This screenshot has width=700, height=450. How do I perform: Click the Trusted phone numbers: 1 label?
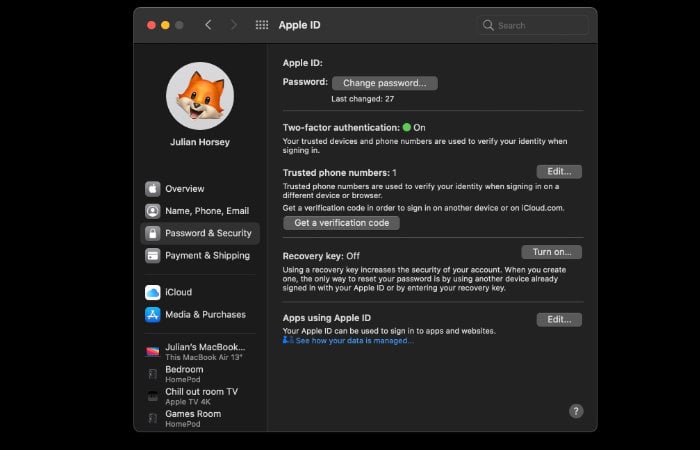[x=339, y=173]
